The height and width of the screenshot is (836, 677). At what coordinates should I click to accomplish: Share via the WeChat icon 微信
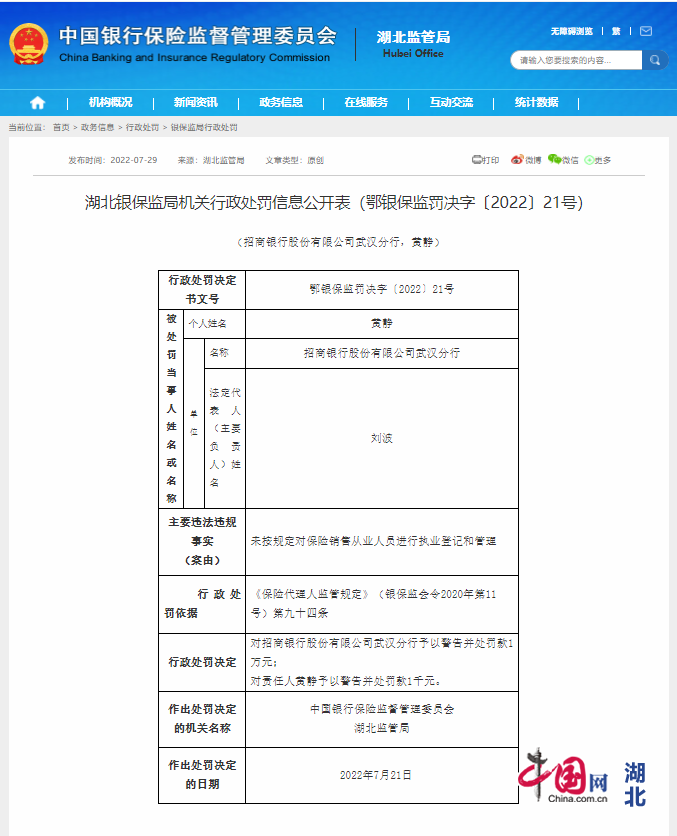(563, 160)
